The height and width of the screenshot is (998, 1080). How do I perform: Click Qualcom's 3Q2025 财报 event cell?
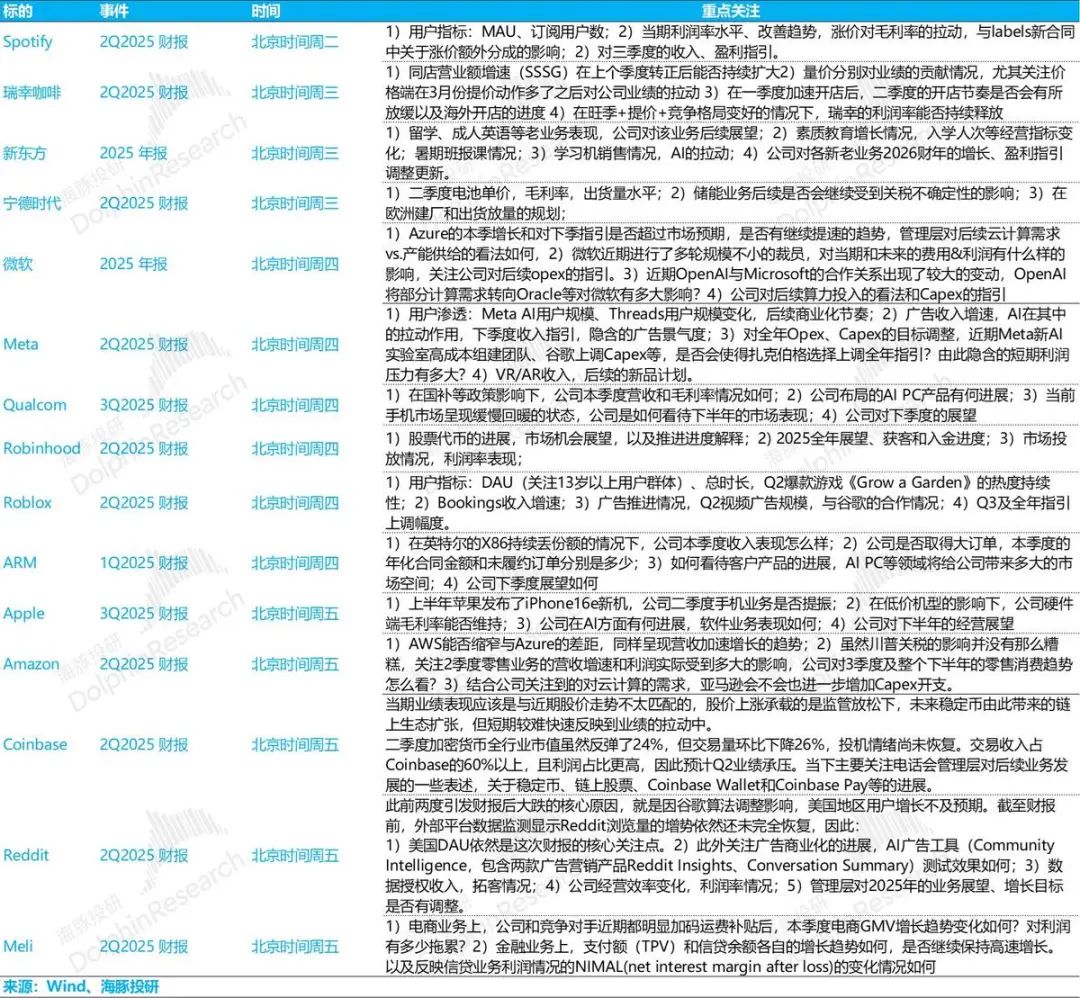[x=144, y=405]
